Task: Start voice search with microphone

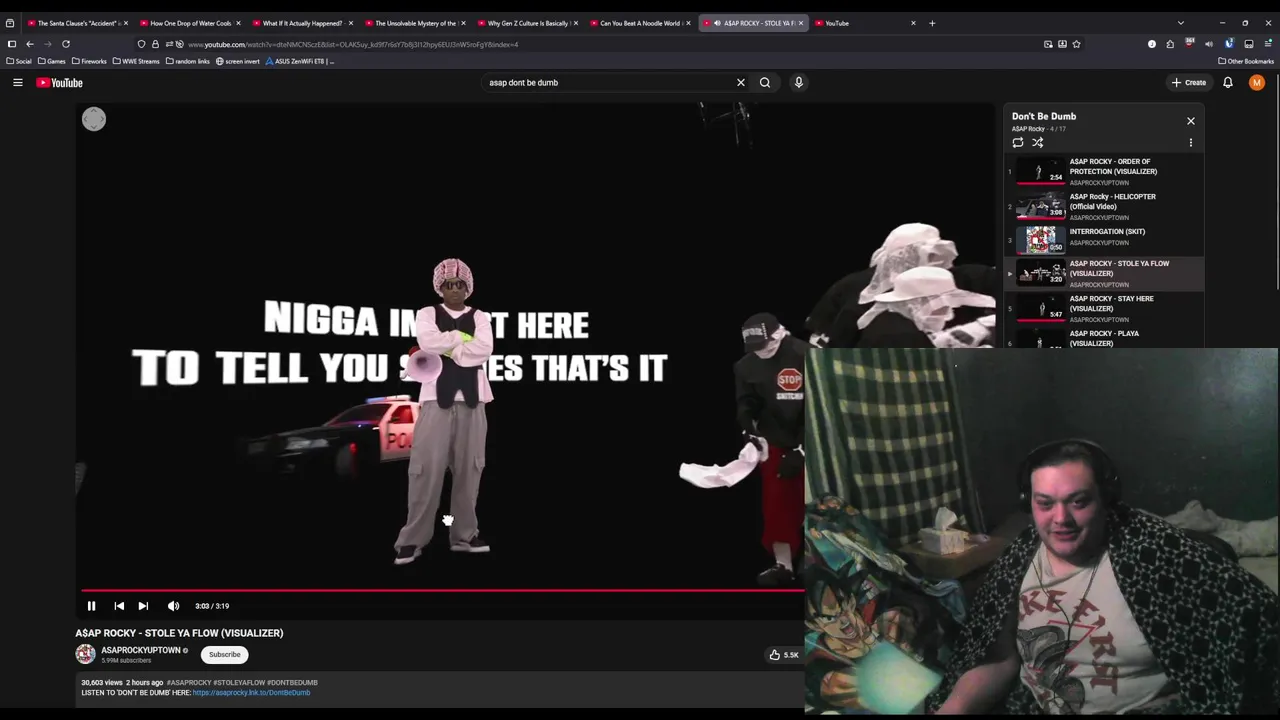Action: (799, 83)
